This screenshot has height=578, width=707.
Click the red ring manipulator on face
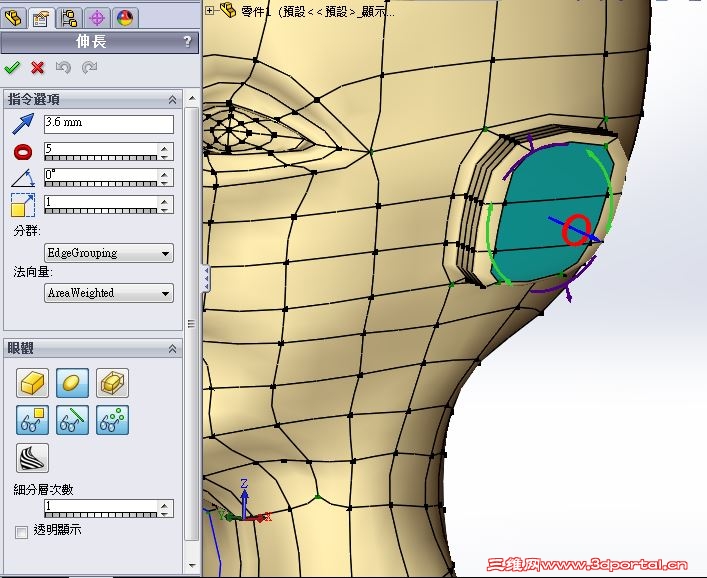click(x=576, y=230)
